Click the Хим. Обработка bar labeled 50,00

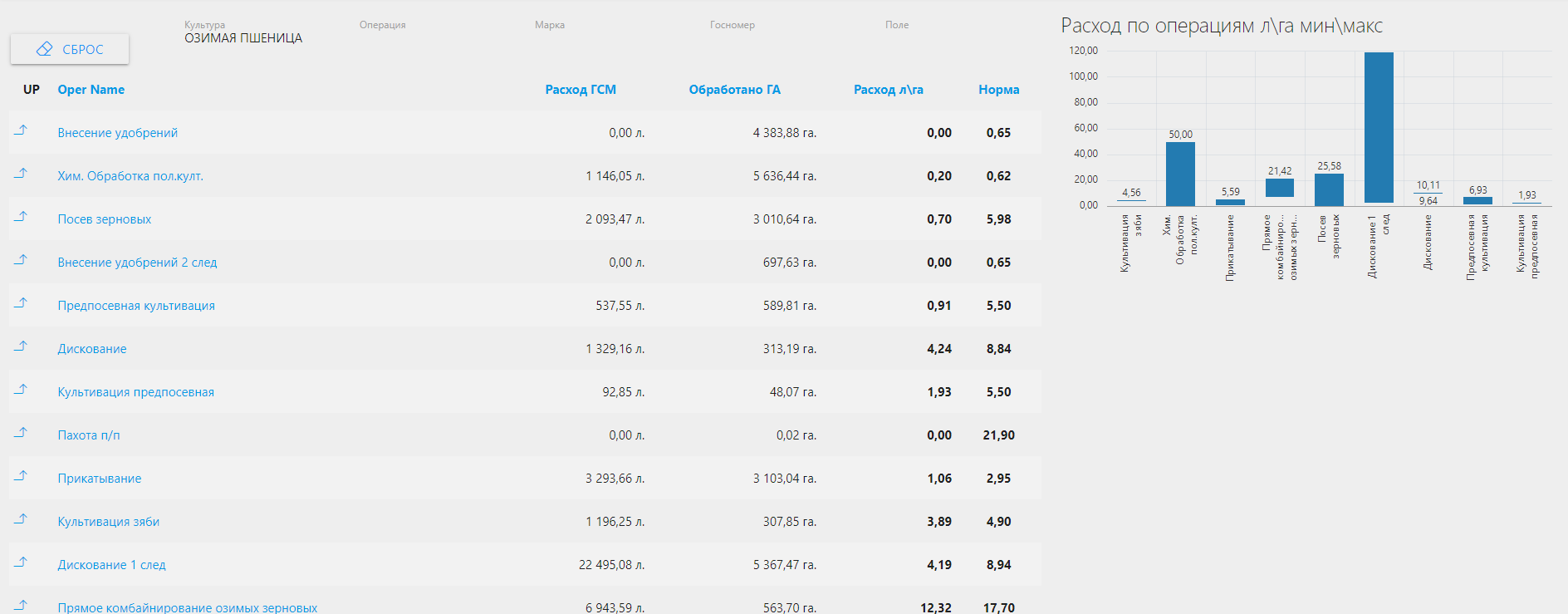(1180, 174)
